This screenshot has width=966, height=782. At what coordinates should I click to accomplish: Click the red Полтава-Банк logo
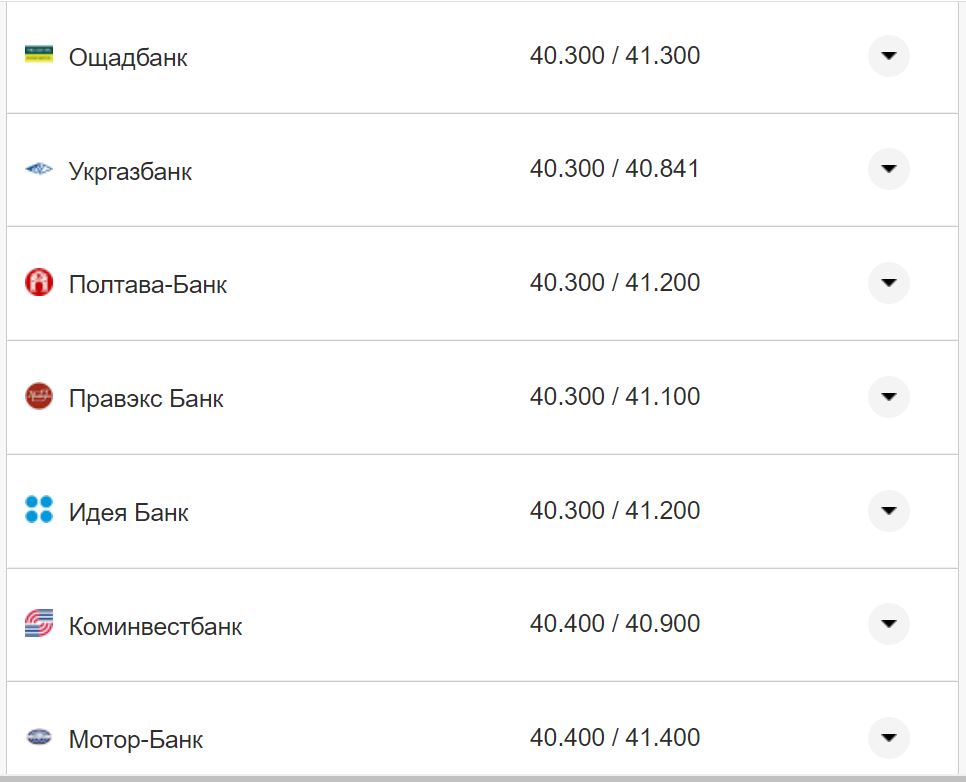(38, 283)
